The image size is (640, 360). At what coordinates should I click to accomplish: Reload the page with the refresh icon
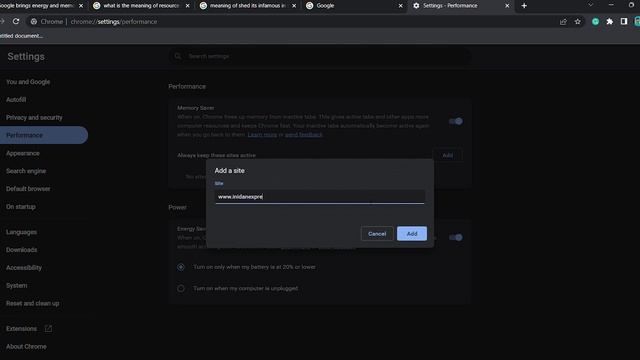pos(16,21)
